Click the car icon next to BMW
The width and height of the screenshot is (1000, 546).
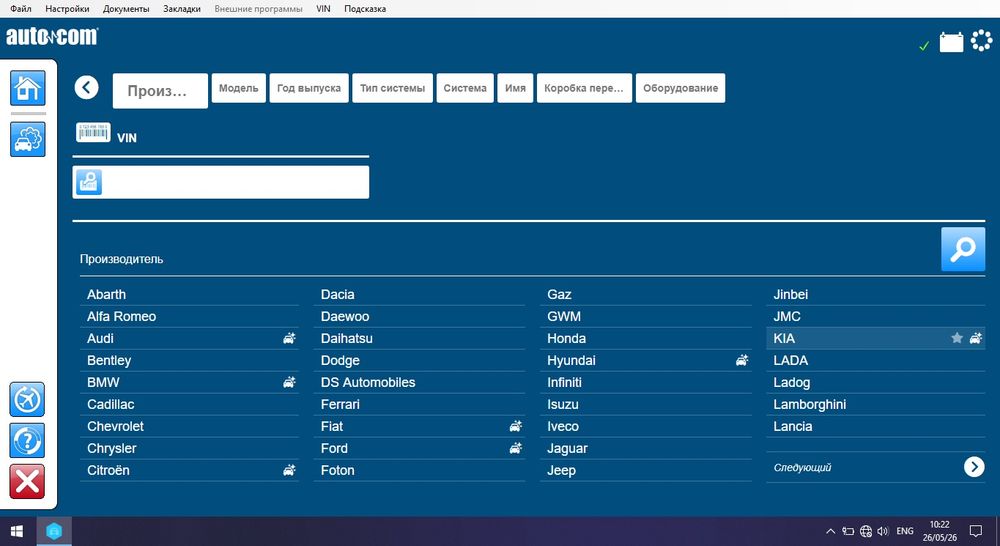290,382
